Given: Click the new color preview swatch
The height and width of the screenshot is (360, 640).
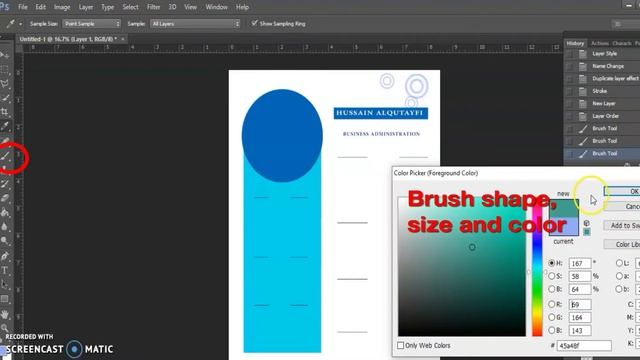Looking at the screenshot, I should [x=564, y=208].
